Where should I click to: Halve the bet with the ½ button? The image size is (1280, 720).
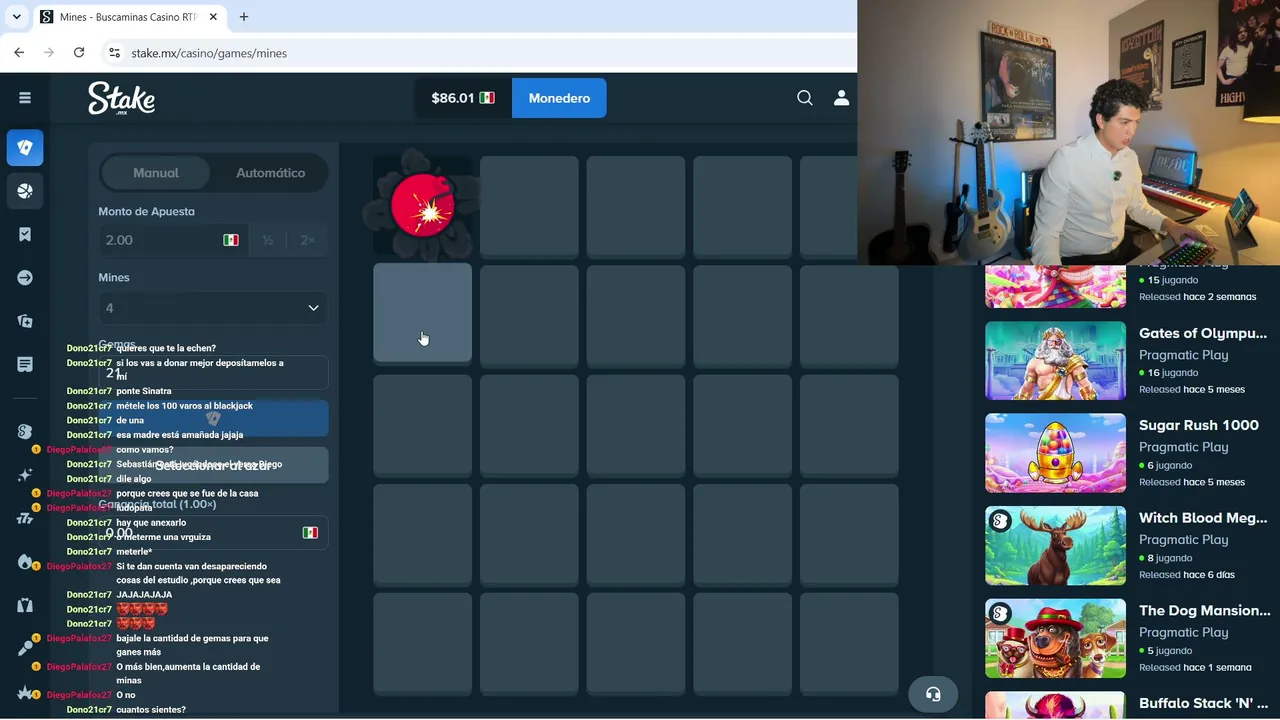tap(267, 240)
